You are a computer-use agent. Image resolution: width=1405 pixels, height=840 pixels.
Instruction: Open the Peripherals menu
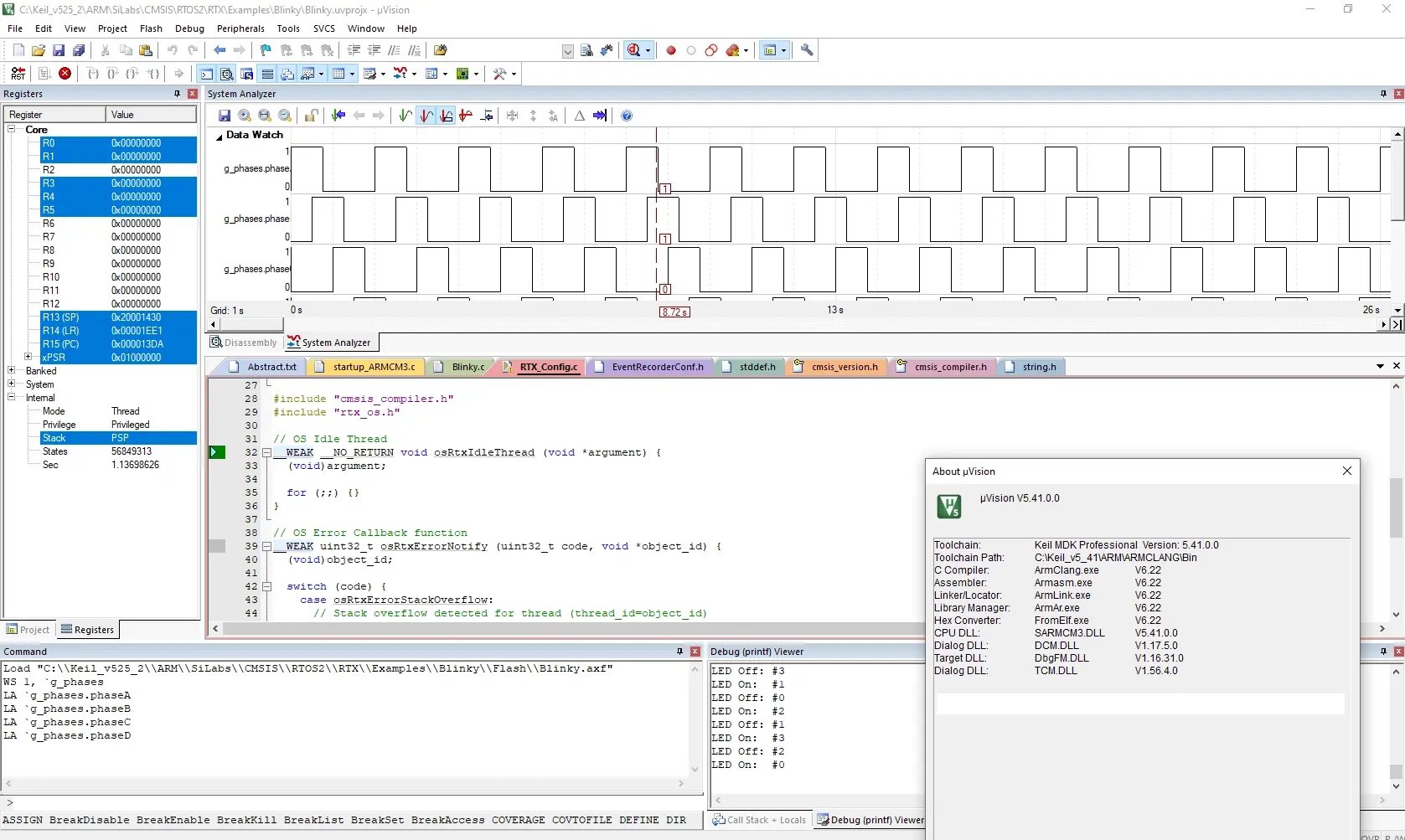240,28
